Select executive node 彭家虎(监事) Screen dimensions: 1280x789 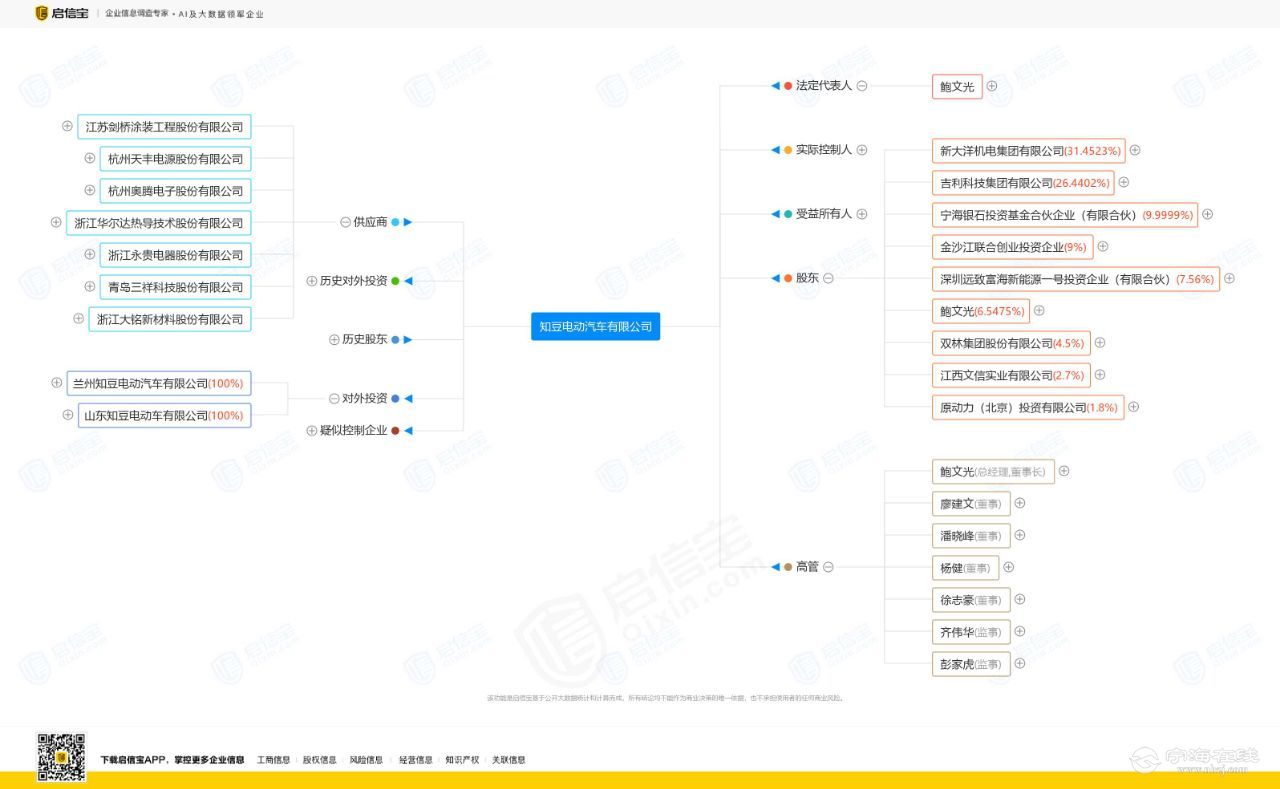pos(970,664)
